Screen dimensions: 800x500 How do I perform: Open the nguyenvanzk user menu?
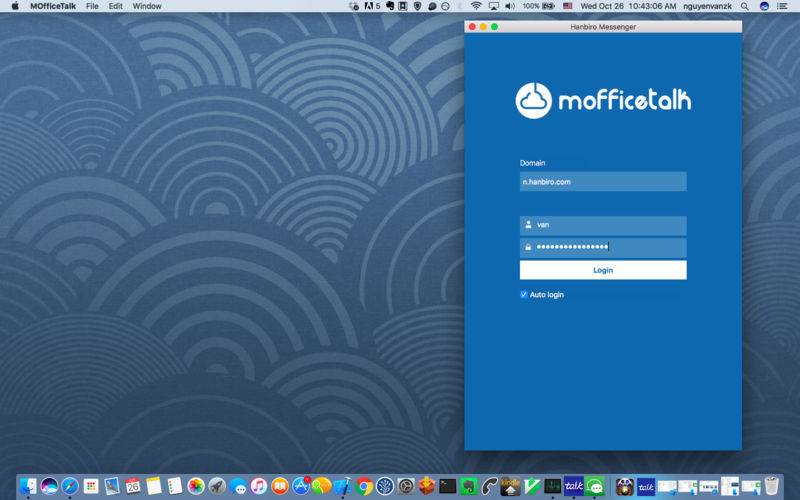[707, 6]
